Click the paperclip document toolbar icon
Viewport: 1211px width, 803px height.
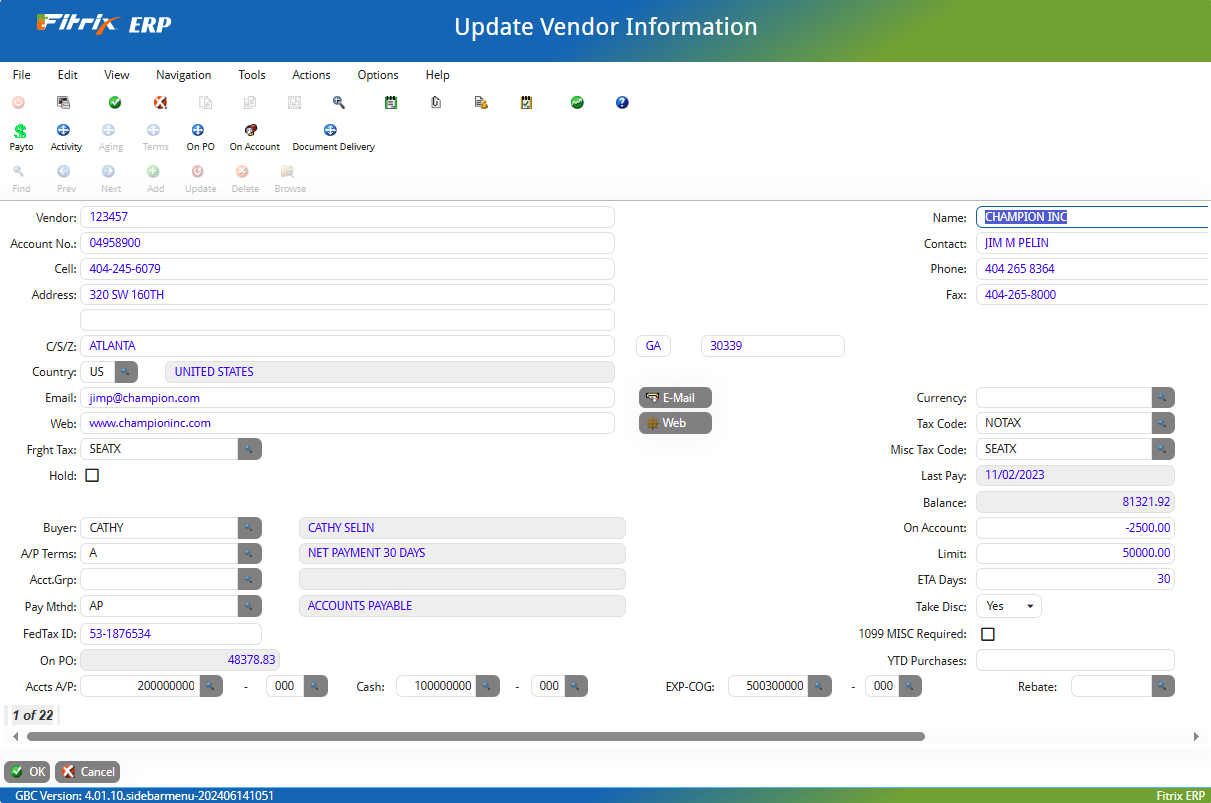point(436,102)
